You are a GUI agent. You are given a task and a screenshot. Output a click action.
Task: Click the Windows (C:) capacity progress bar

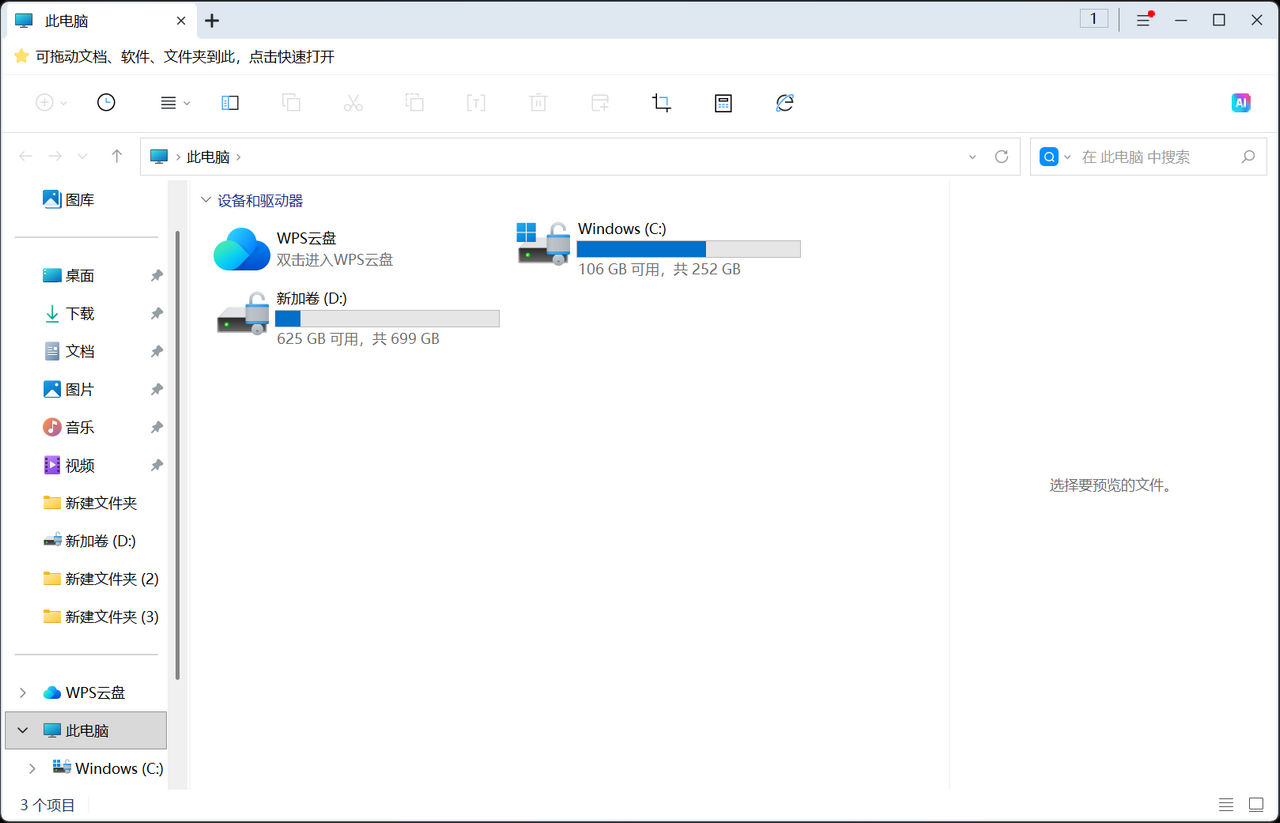coord(687,248)
